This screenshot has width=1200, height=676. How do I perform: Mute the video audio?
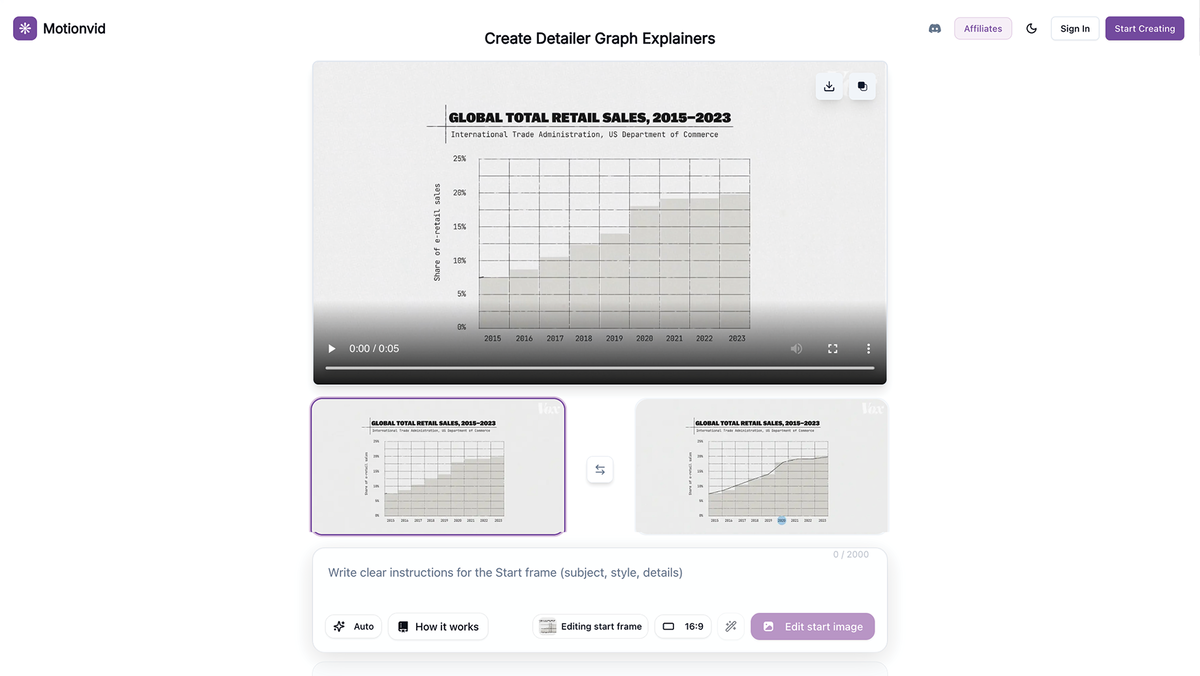coord(796,348)
